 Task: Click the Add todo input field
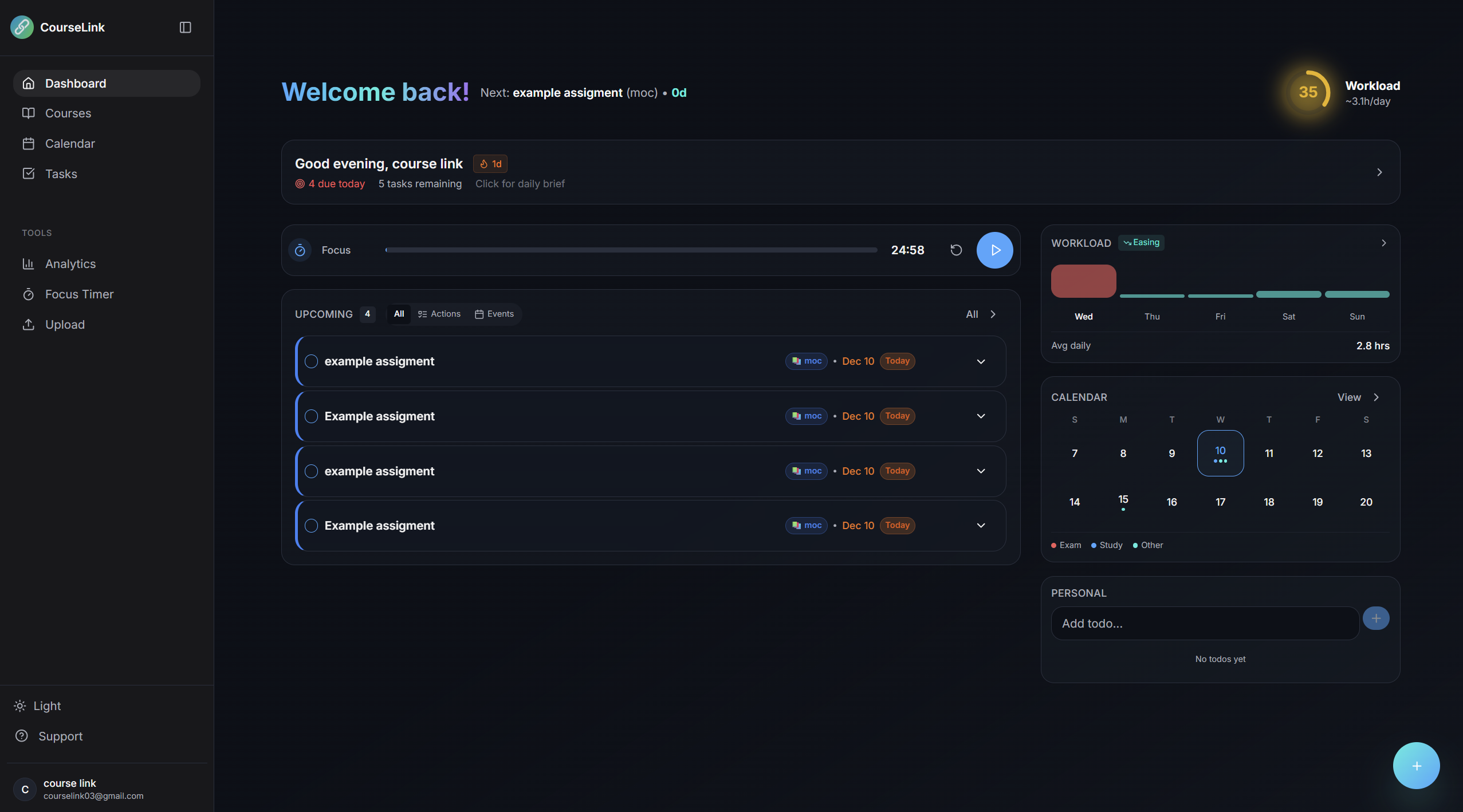pyautogui.click(x=1204, y=624)
